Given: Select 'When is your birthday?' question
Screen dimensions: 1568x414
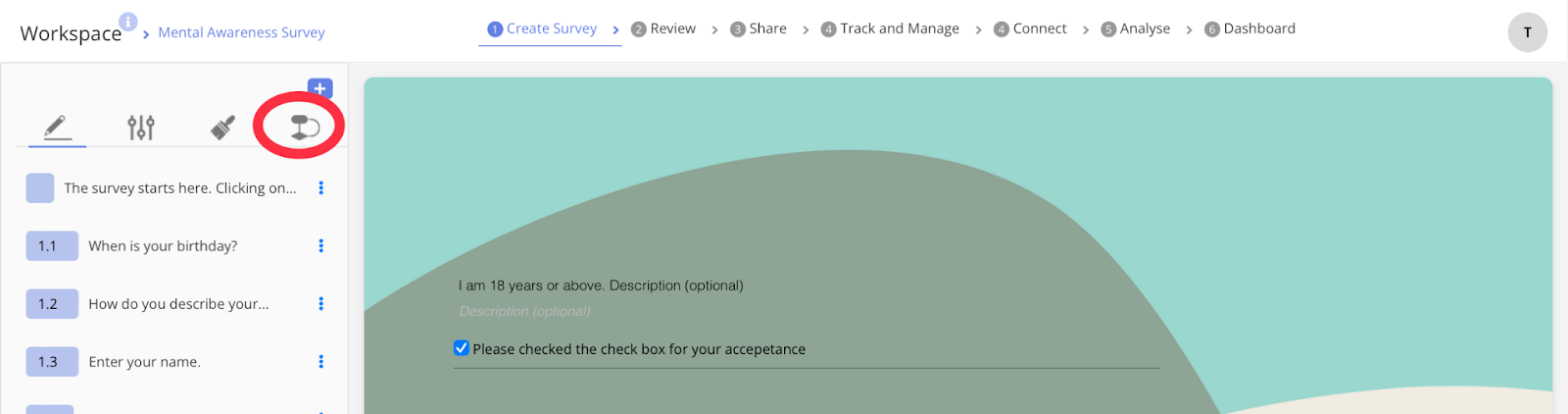Looking at the screenshot, I should click(163, 246).
